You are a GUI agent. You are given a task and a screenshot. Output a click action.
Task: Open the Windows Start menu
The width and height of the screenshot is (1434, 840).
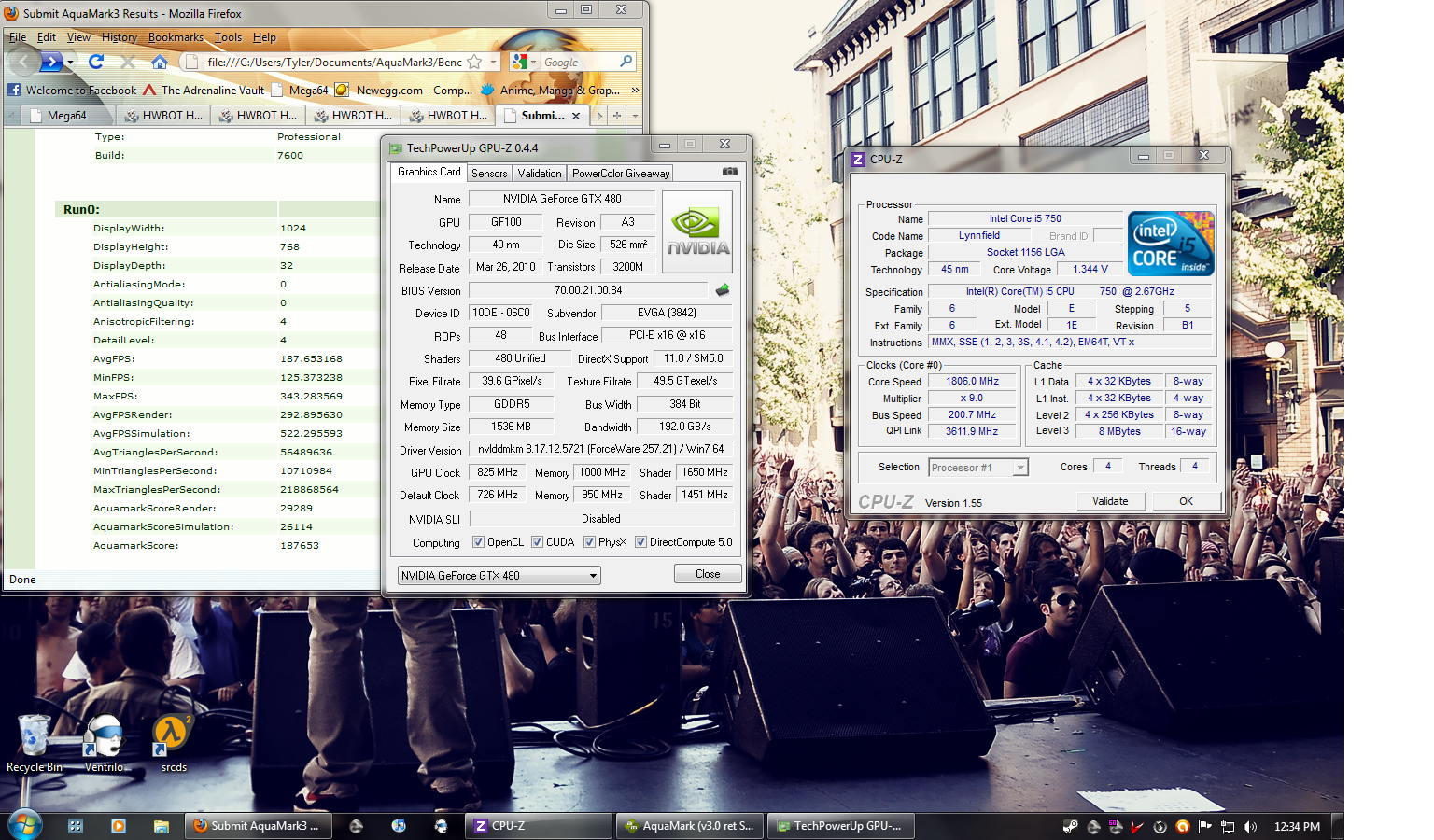pos(25,826)
